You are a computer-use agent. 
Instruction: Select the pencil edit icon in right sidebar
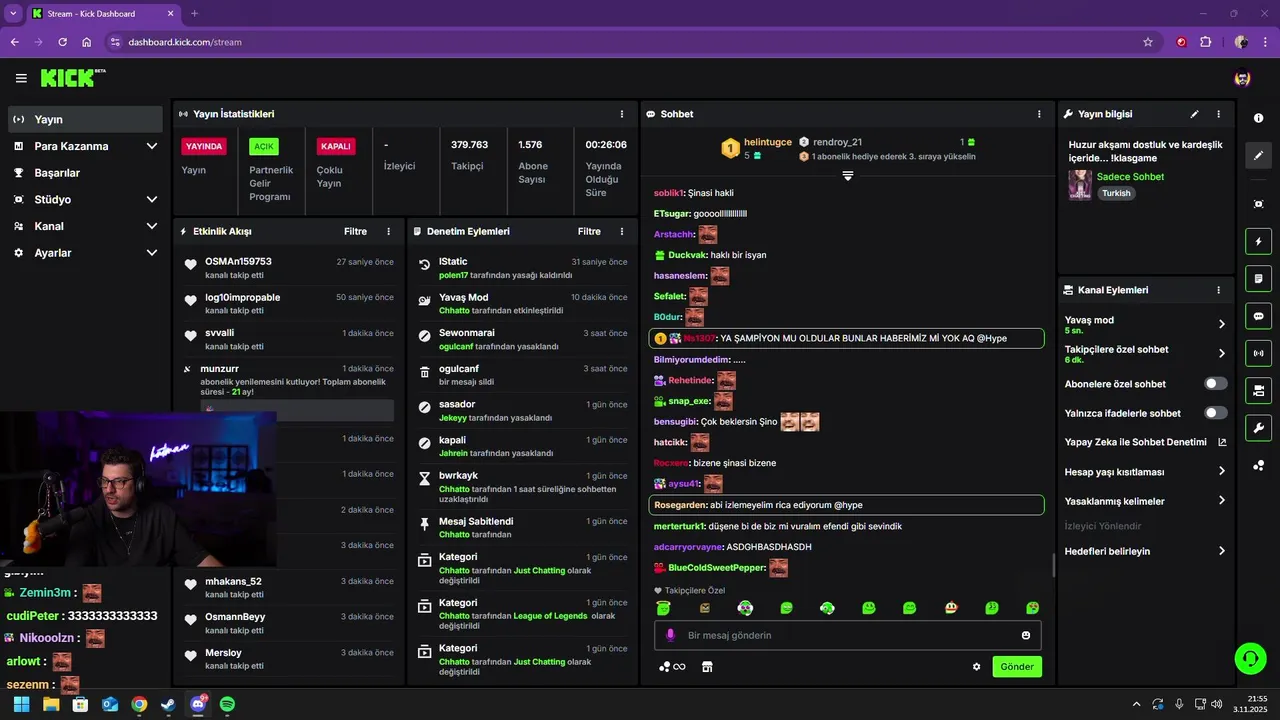1258,155
